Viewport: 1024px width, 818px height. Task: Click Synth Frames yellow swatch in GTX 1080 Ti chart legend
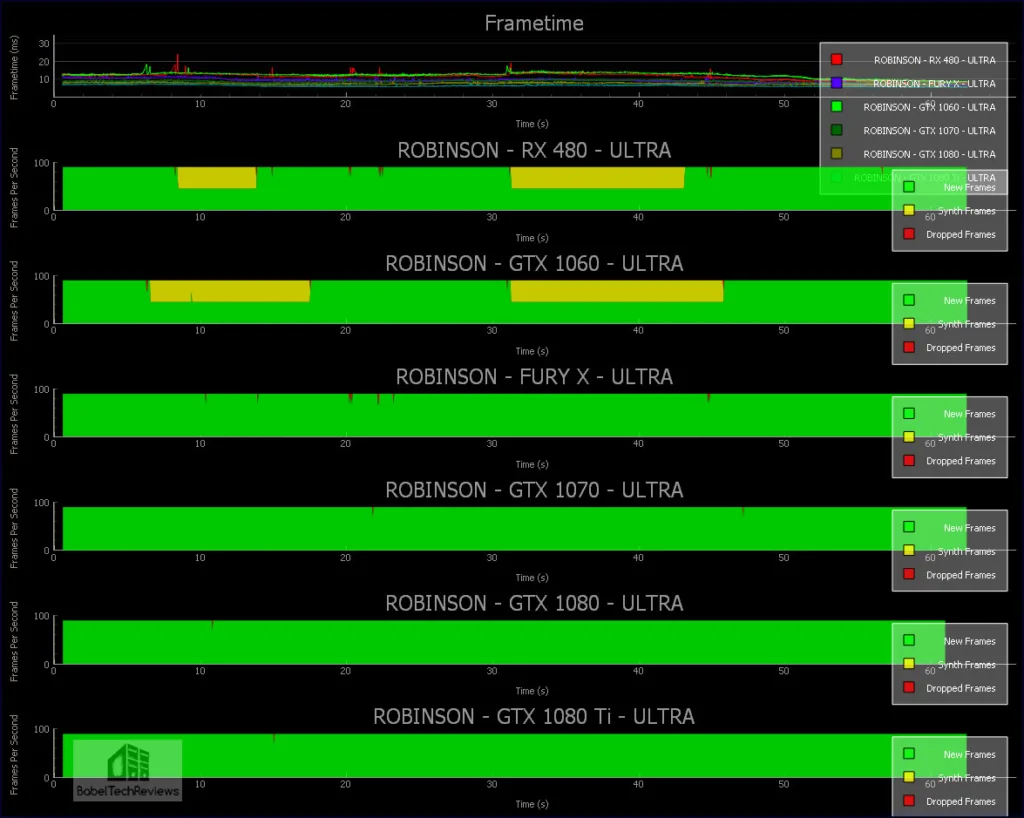908,777
